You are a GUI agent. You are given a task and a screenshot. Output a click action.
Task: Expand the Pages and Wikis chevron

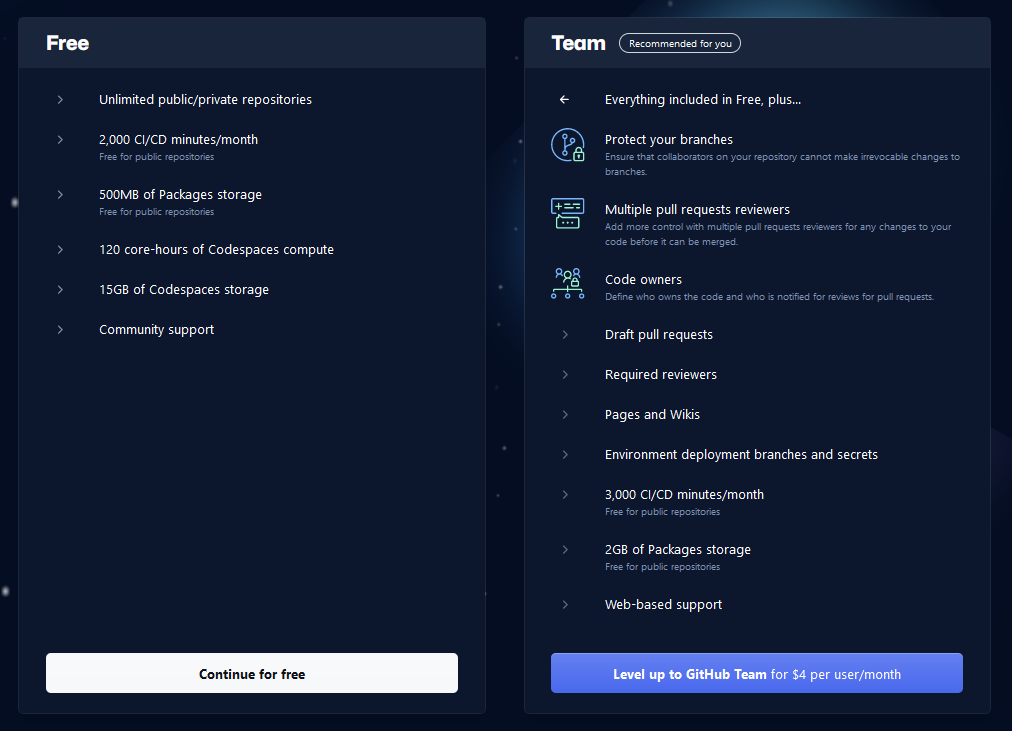(x=565, y=415)
